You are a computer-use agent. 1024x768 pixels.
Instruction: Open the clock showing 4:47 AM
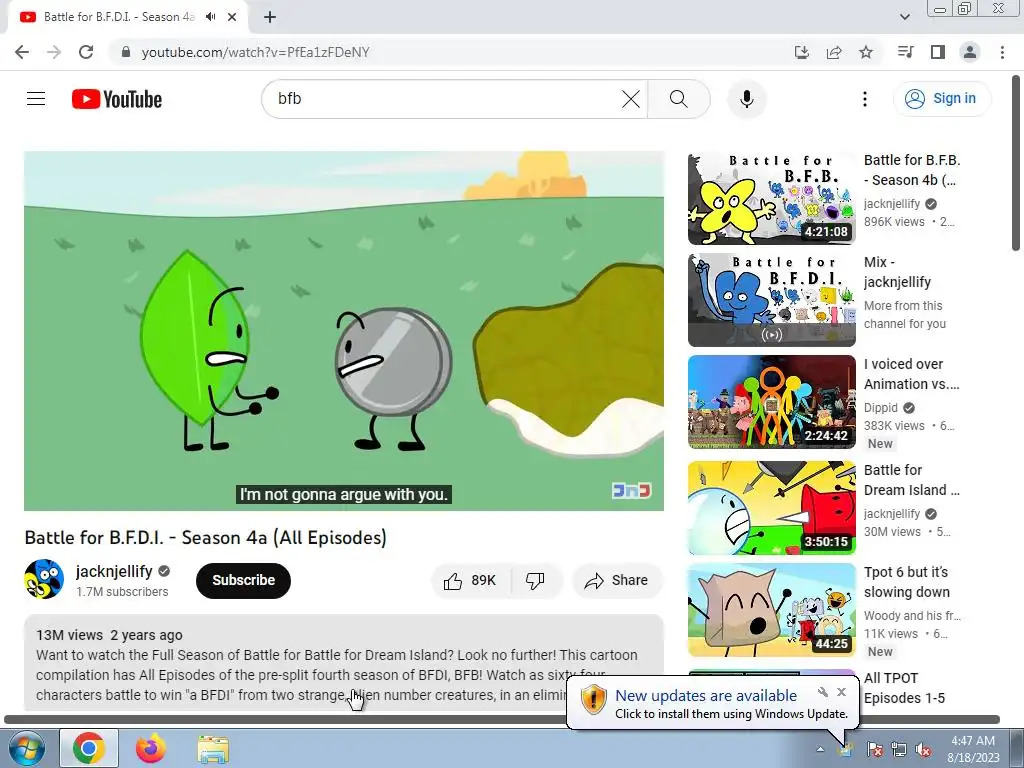(973, 749)
